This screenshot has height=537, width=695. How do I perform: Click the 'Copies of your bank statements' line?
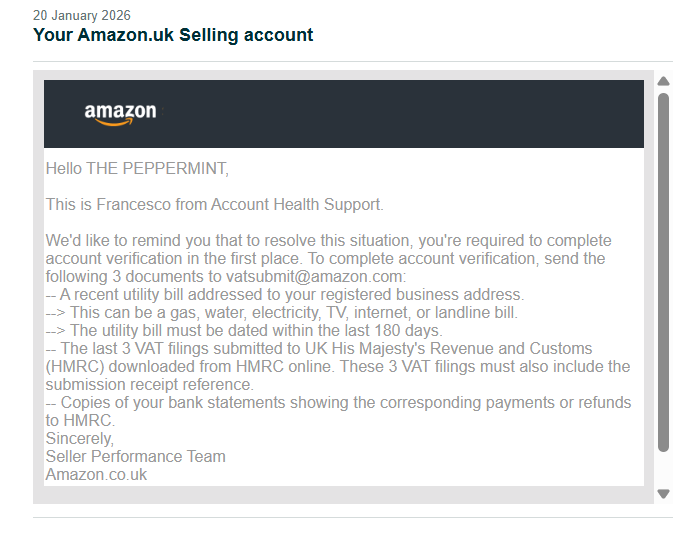[339, 402]
